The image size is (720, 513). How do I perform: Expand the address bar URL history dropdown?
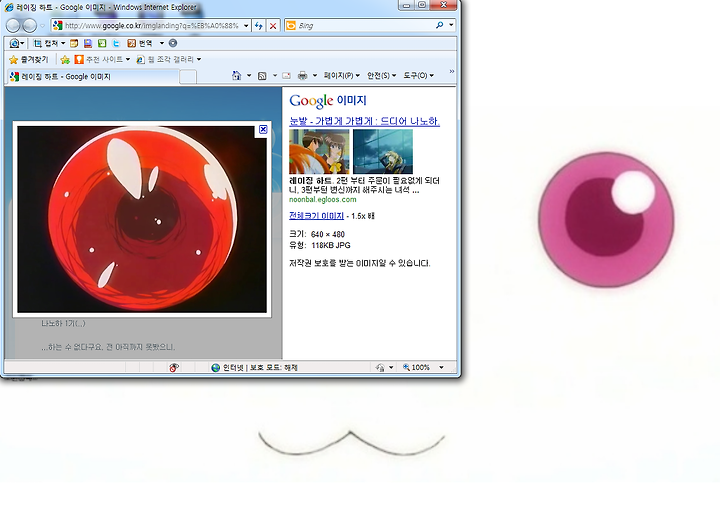(246, 26)
